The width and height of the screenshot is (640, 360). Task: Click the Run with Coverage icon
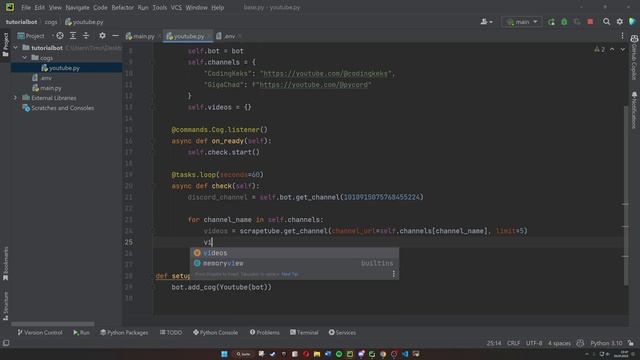(577, 22)
